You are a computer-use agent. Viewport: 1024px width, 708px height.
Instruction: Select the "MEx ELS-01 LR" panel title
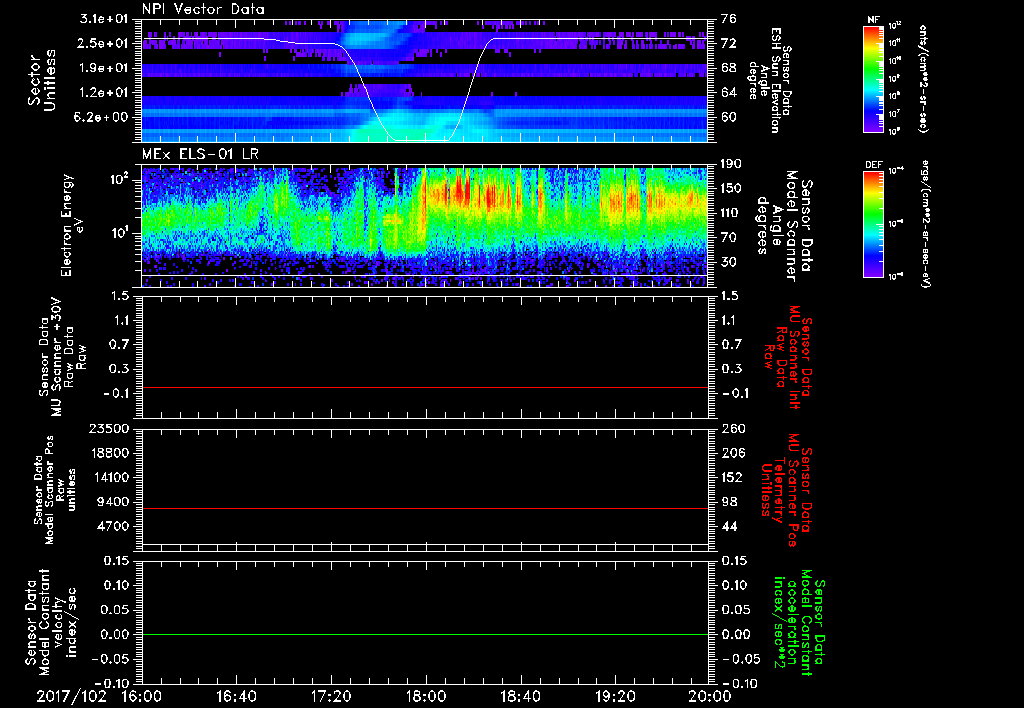(199, 154)
